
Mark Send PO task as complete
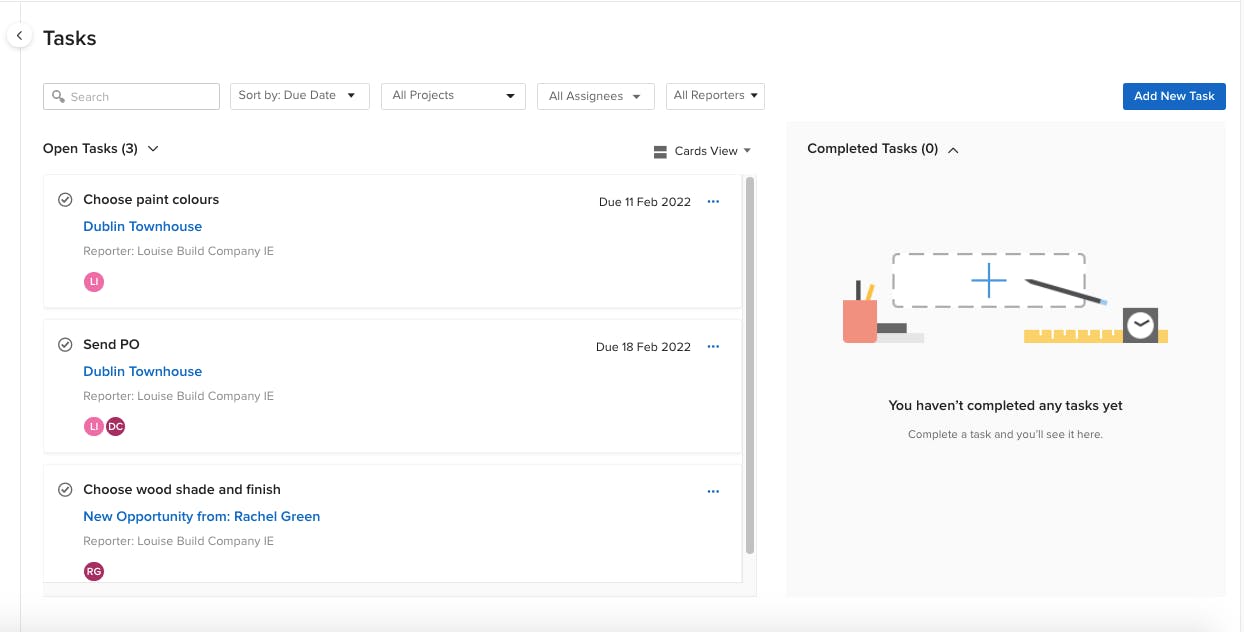[65, 345]
